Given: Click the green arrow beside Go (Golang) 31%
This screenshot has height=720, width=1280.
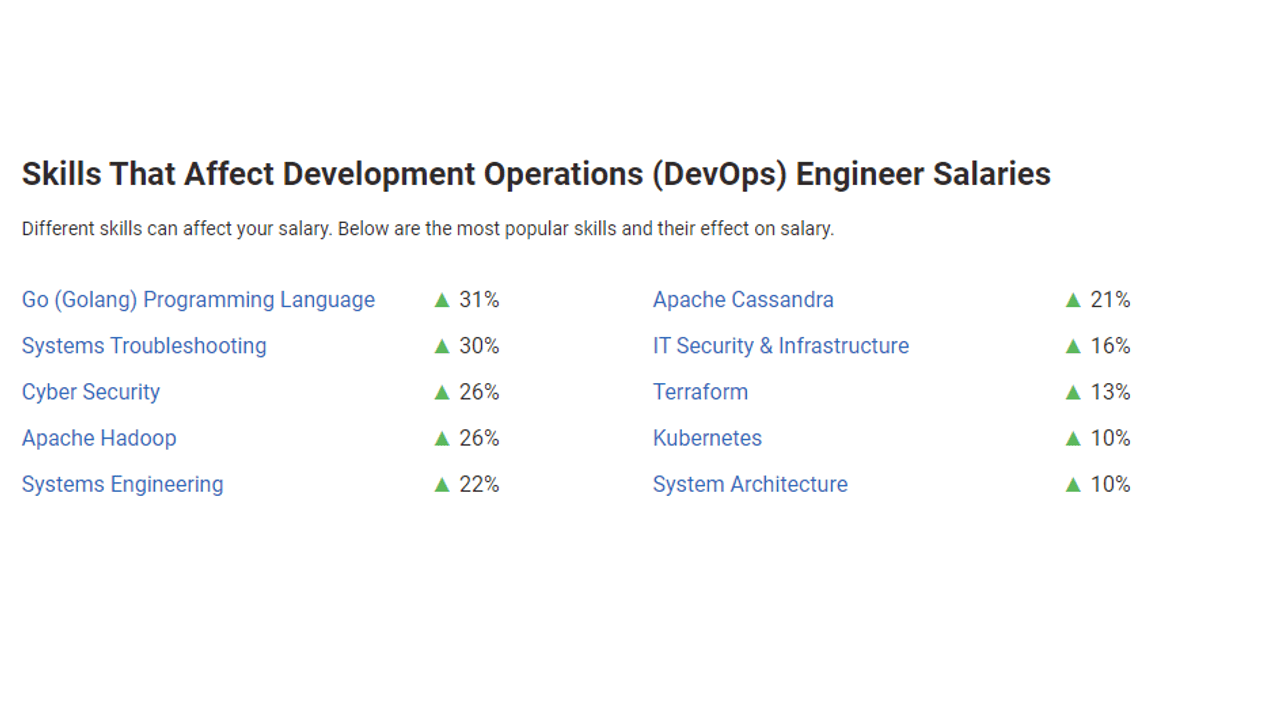Looking at the screenshot, I should pyautogui.click(x=442, y=300).
